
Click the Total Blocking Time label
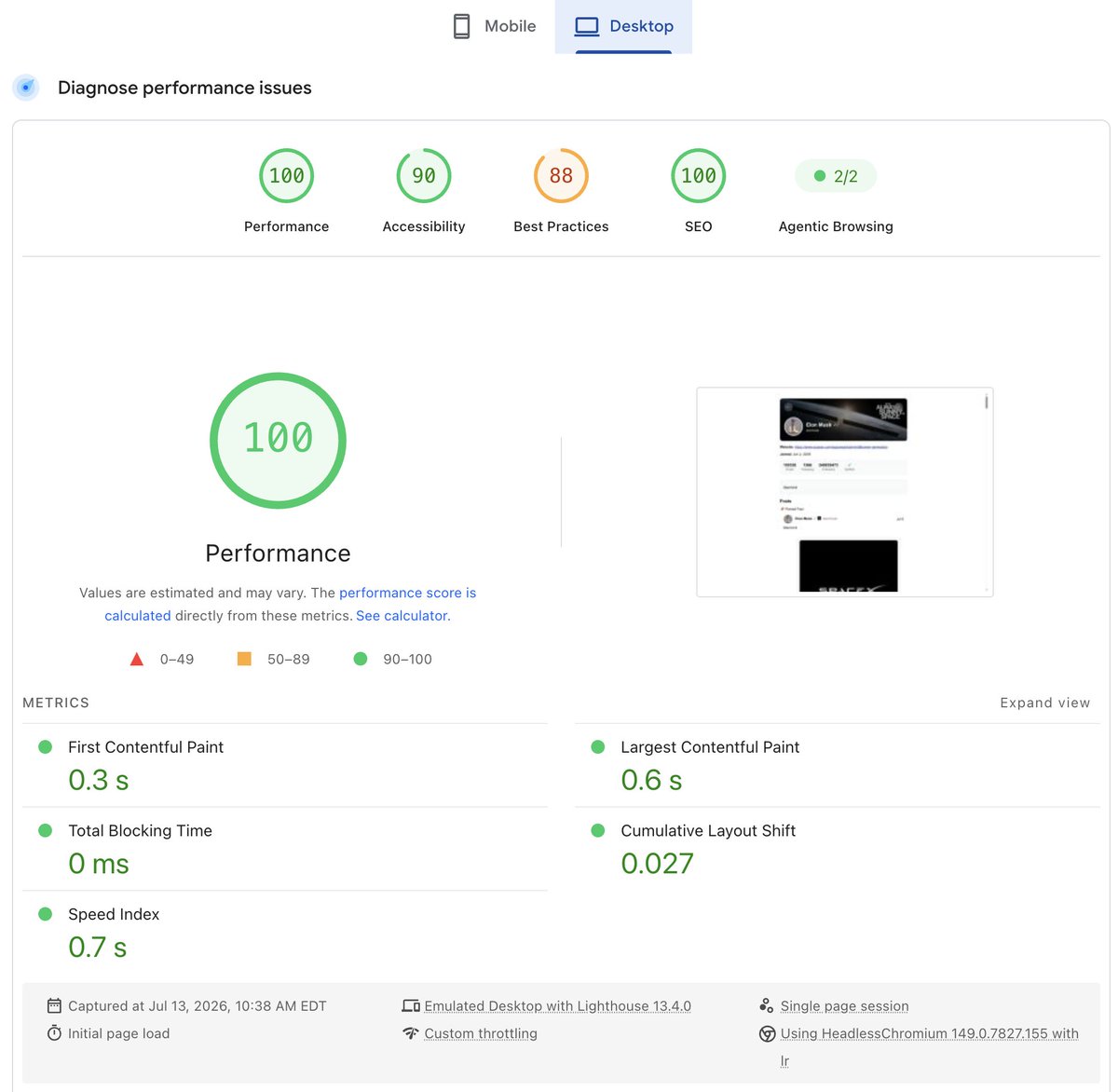140,831
